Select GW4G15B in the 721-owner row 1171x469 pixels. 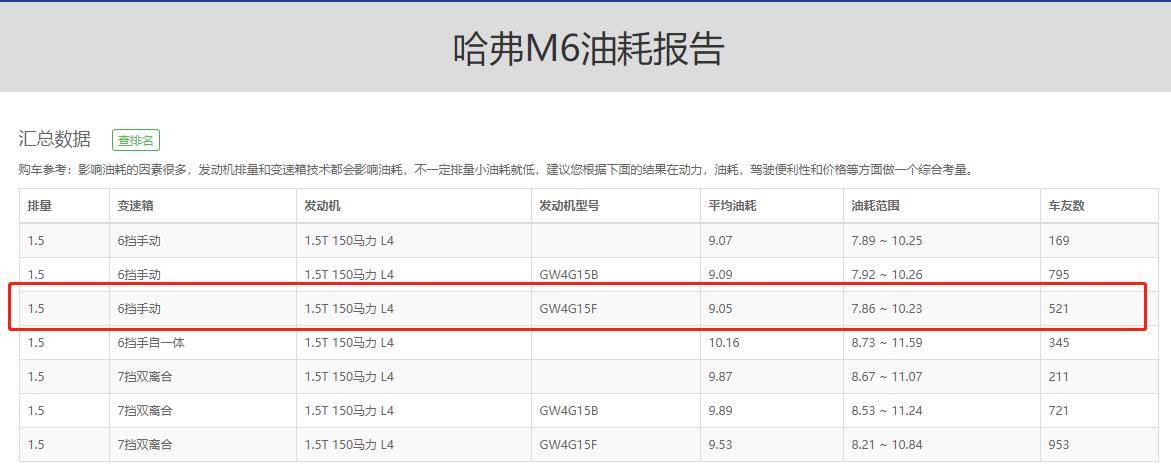point(568,410)
